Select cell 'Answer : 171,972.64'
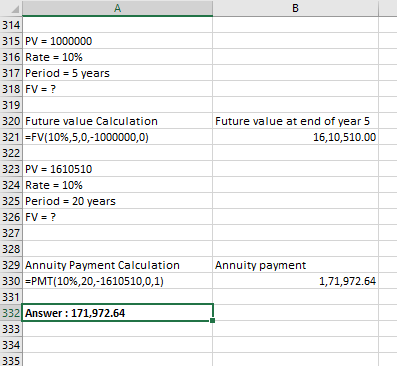397x366 pixels. coord(117,313)
